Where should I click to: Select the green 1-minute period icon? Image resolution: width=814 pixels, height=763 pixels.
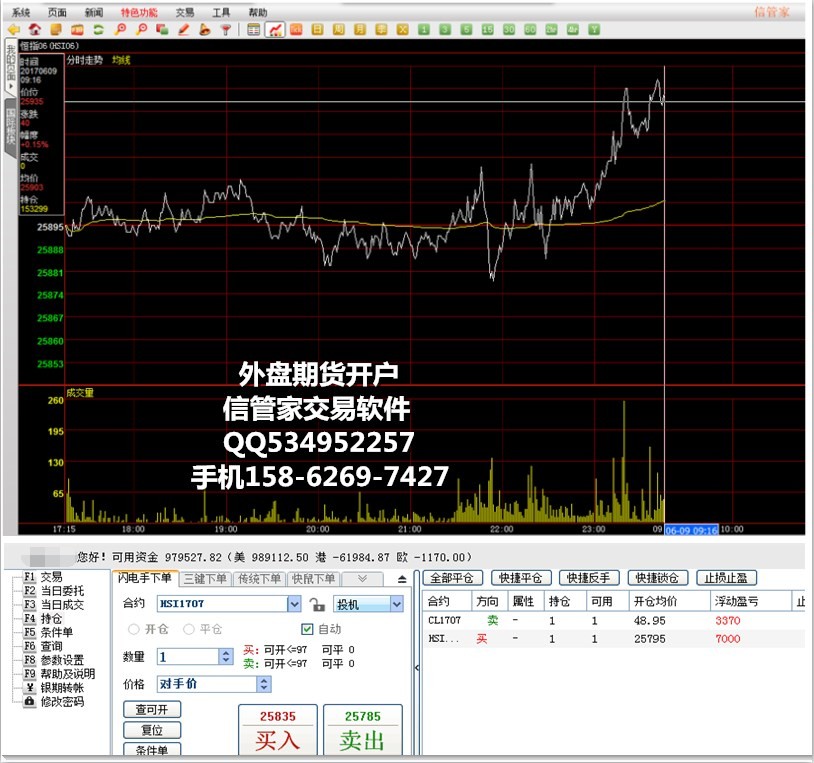[424, 30]
